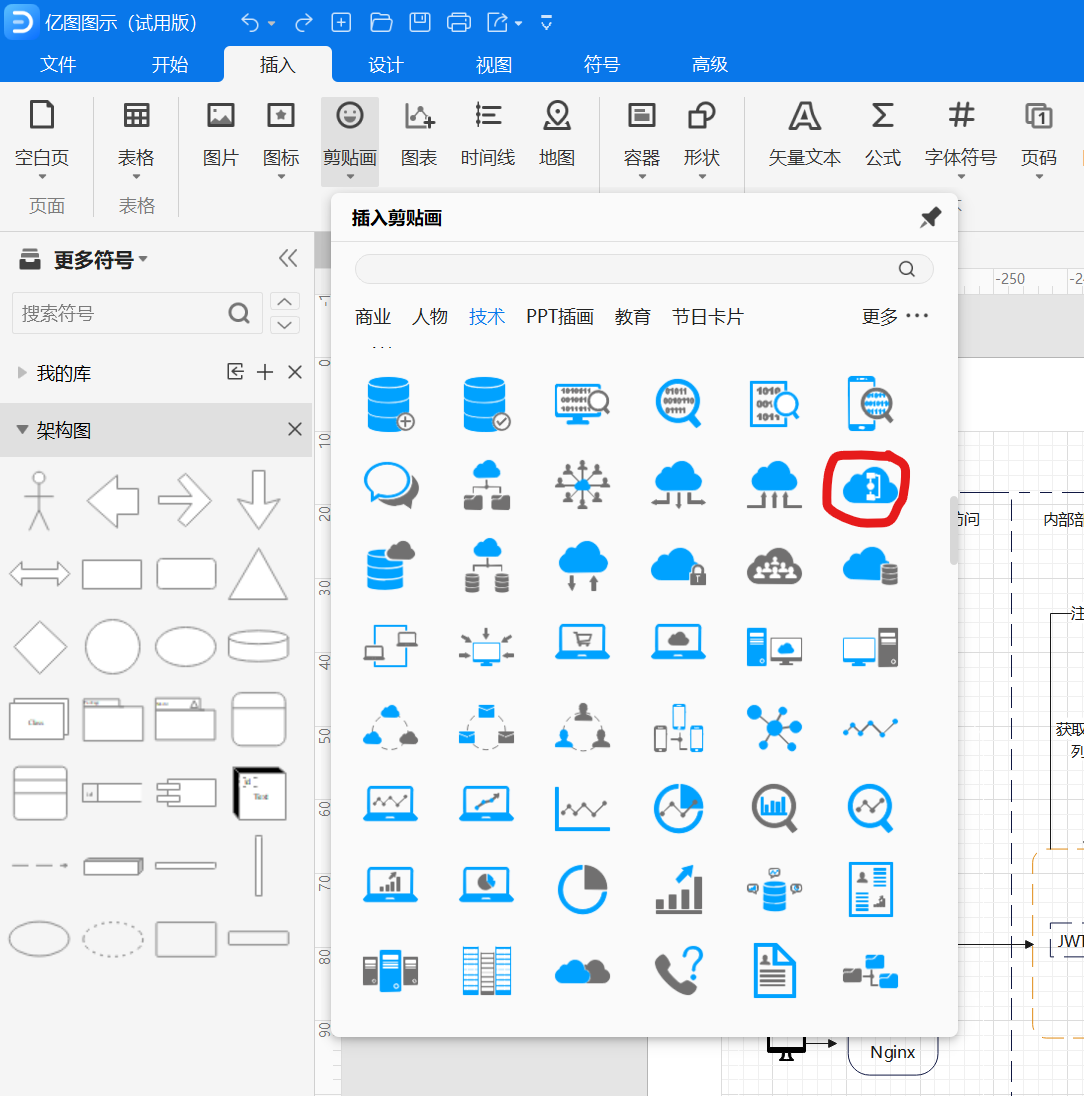Image resolution: width=1084 pixels, height=1096 pixels.
Task: Select the two clouds clipart
Action: click(582, 972)
